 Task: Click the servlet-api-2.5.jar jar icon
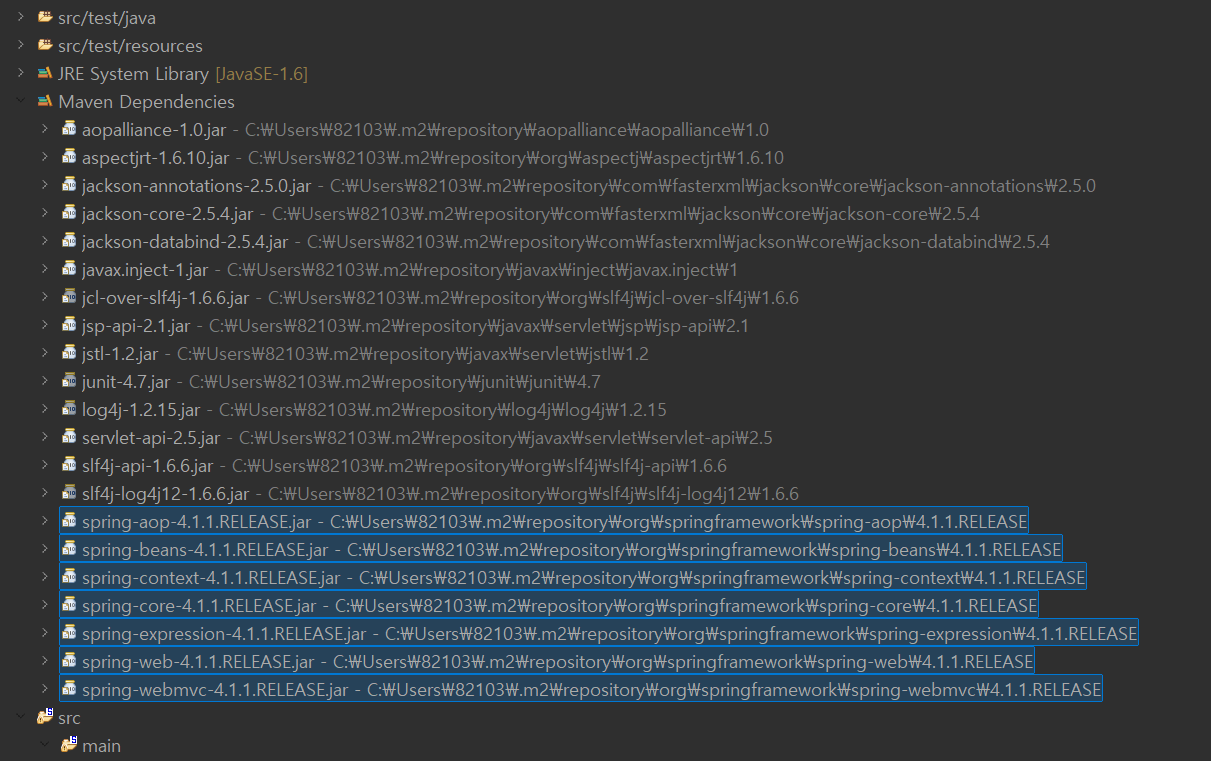[x=69, y=437]
